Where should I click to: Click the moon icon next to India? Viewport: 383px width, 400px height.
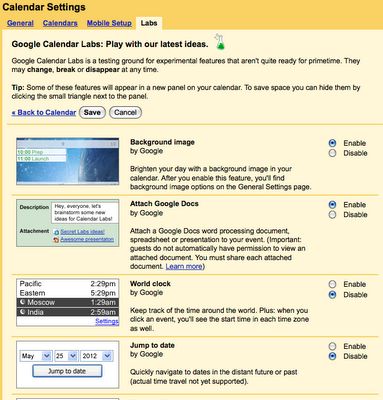(x=23, y=312)
